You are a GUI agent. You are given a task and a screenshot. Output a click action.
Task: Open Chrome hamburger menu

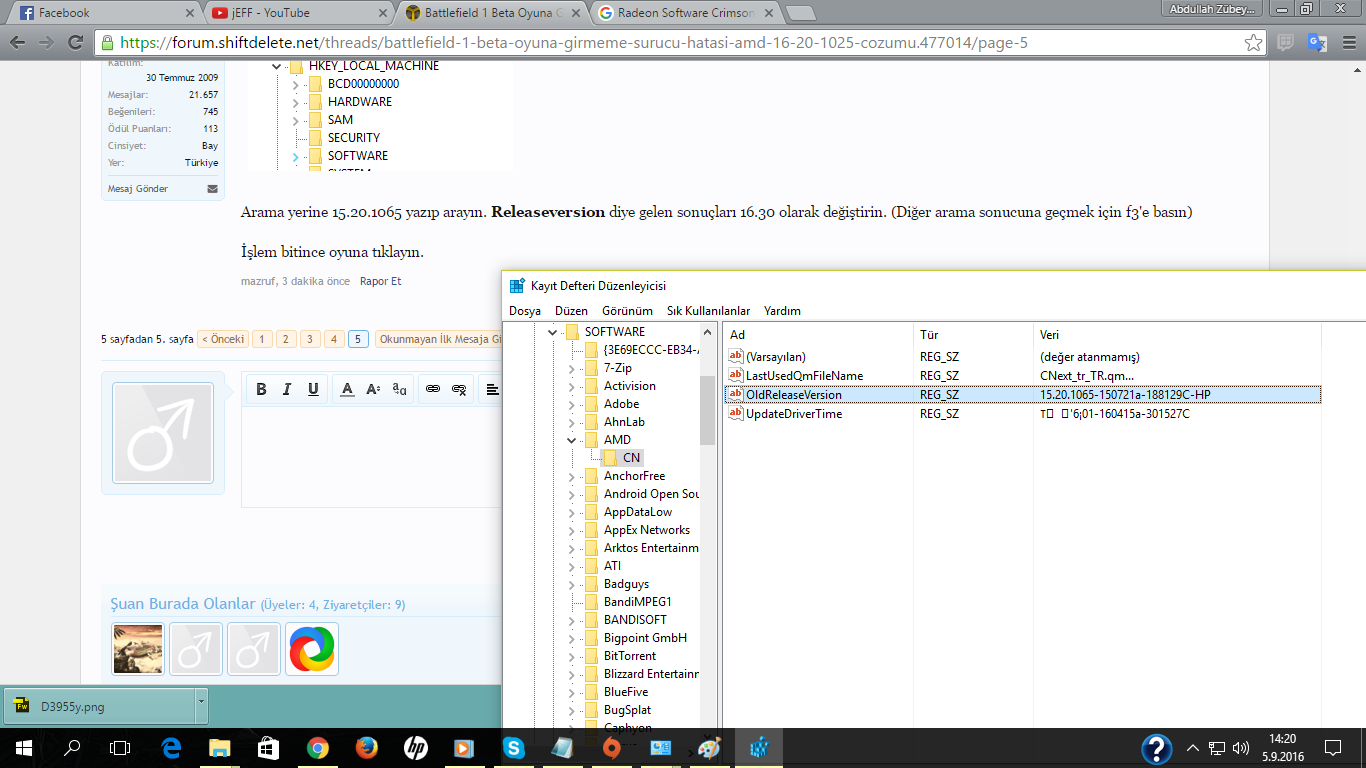coord(1347,43)
